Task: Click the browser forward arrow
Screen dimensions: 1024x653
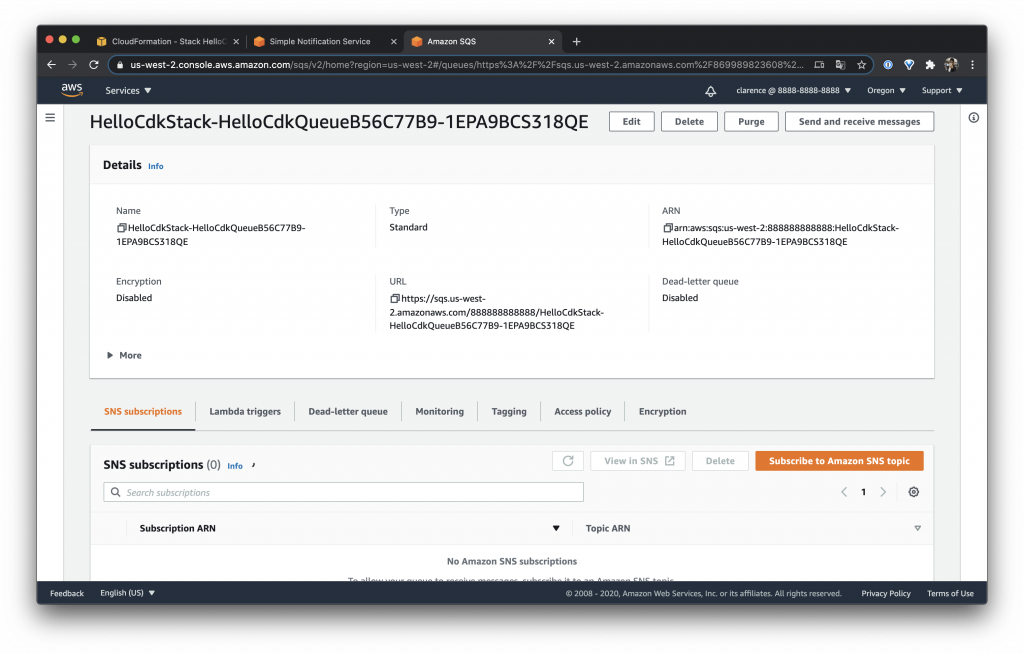Action: (x=72, y=65)
